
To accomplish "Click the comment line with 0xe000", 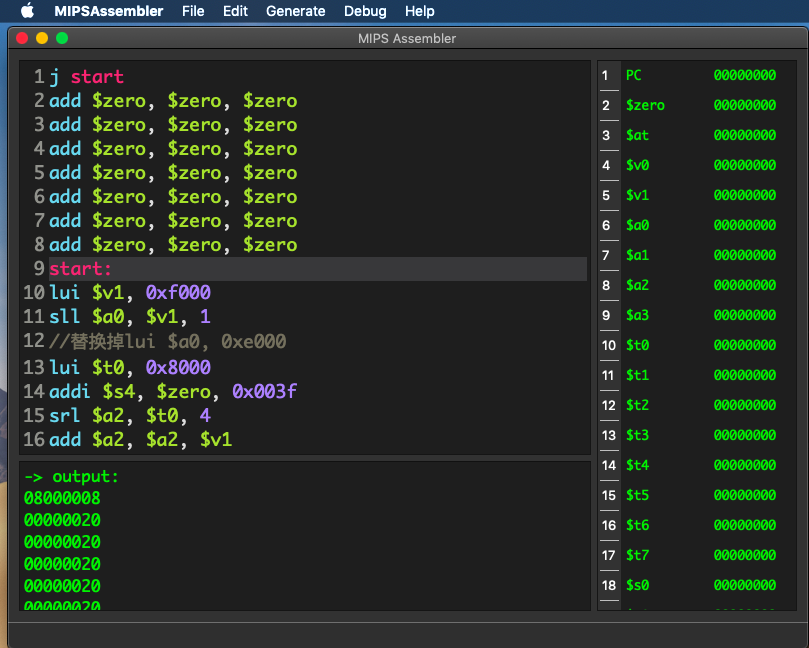I will coord(168,341).
